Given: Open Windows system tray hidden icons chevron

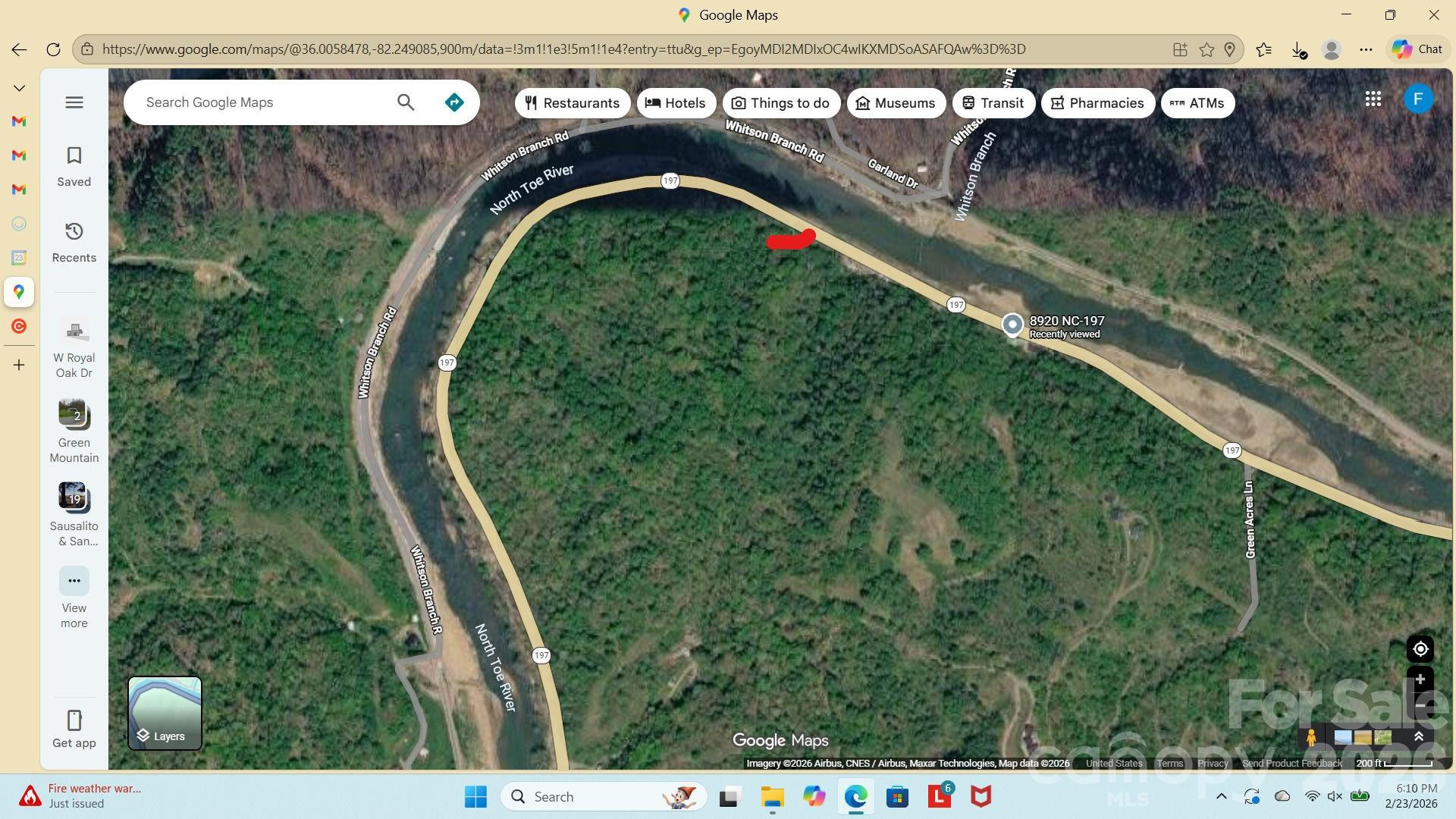Looking at the screenshot, I should pos(1221,796).
